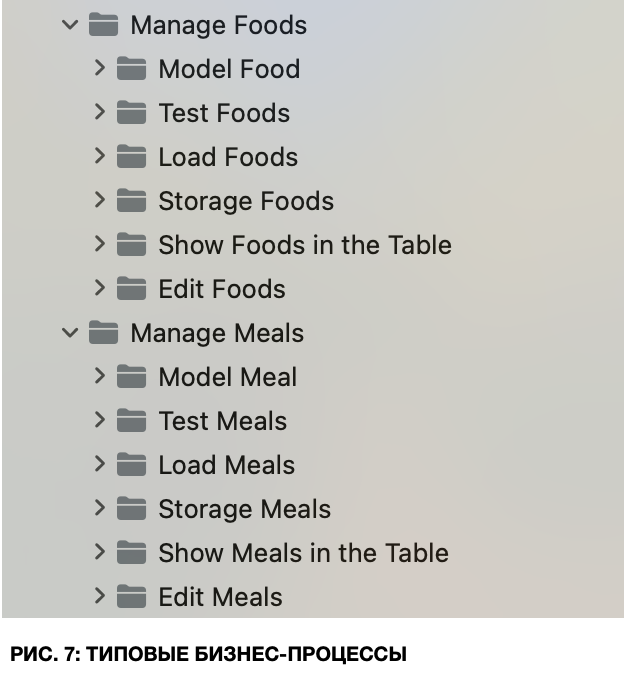Expand the Edit Foods folder
The image size is (626, 674).
click(99, 288)
